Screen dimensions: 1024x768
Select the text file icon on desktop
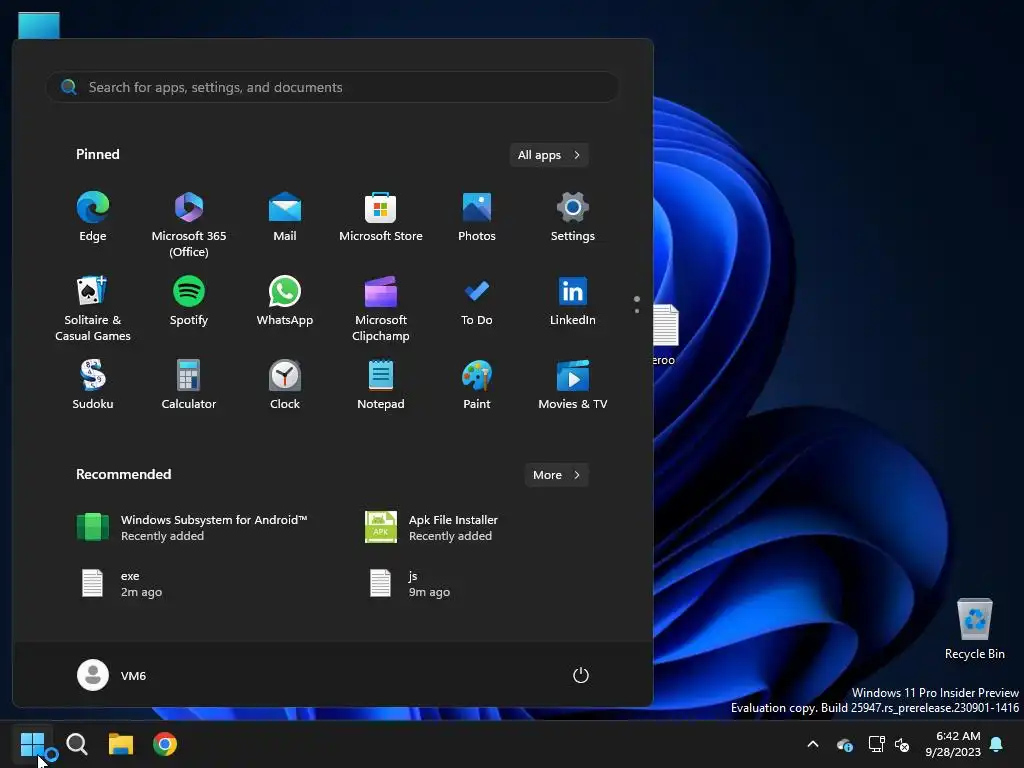665,334
